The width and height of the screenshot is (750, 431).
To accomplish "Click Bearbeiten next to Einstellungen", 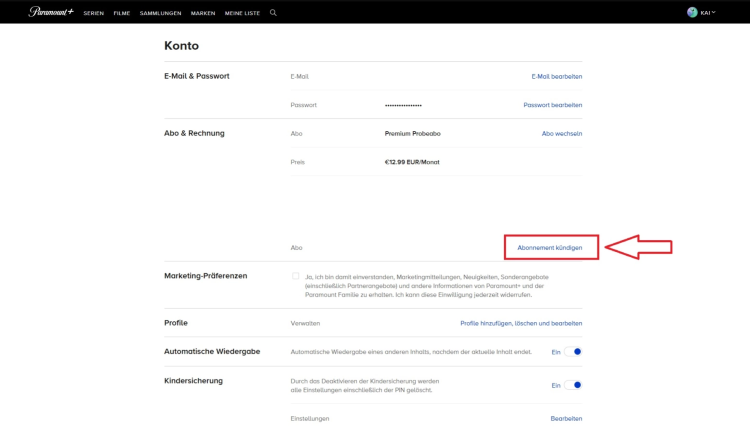I will [566, 418].
